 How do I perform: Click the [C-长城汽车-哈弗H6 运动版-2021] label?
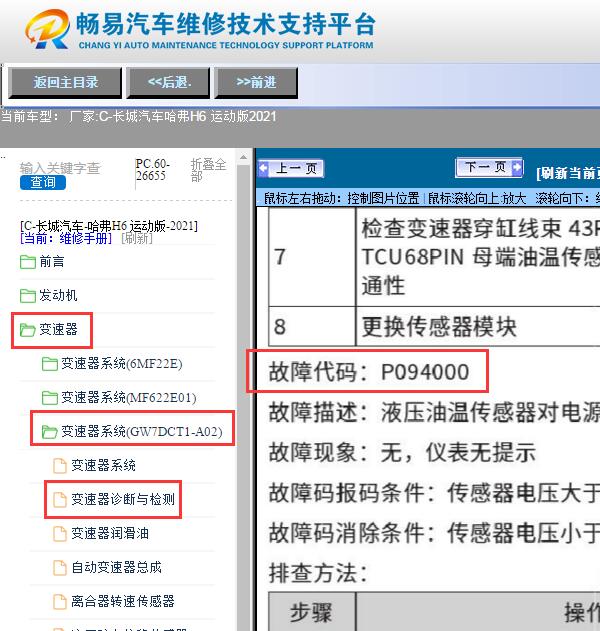[x=109, y=226]
